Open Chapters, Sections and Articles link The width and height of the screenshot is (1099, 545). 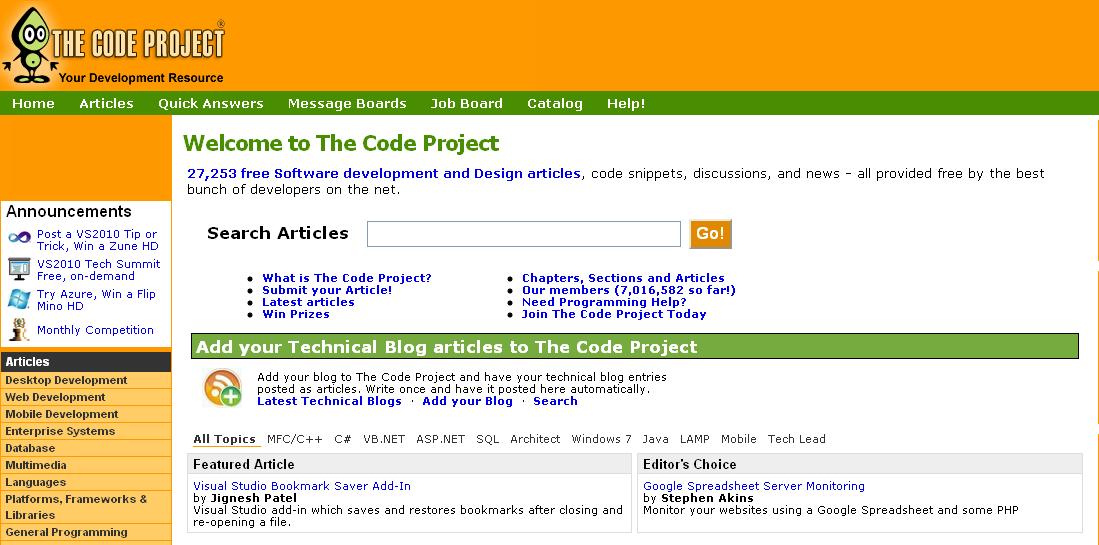click(623, 278)
